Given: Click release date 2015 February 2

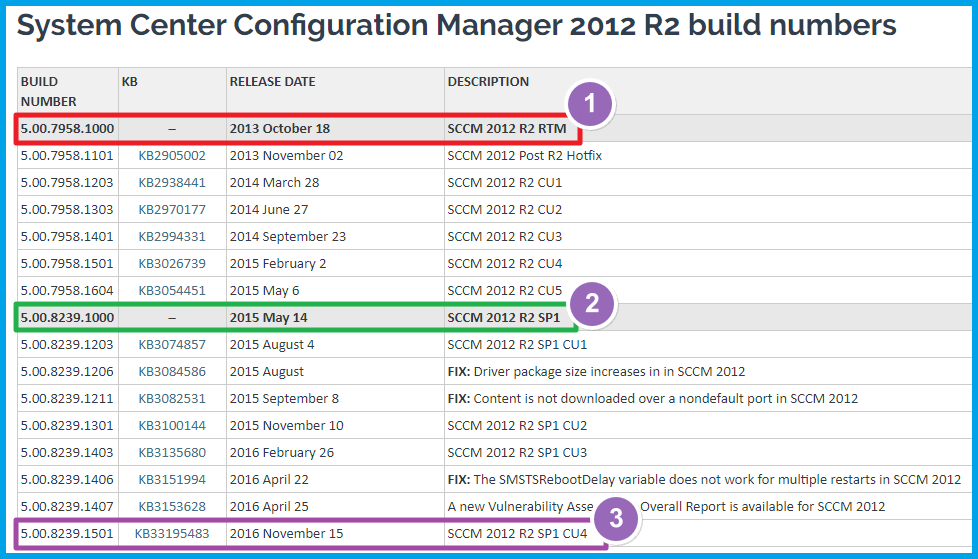Looking at the screenshot, I should tap(278, 263).
